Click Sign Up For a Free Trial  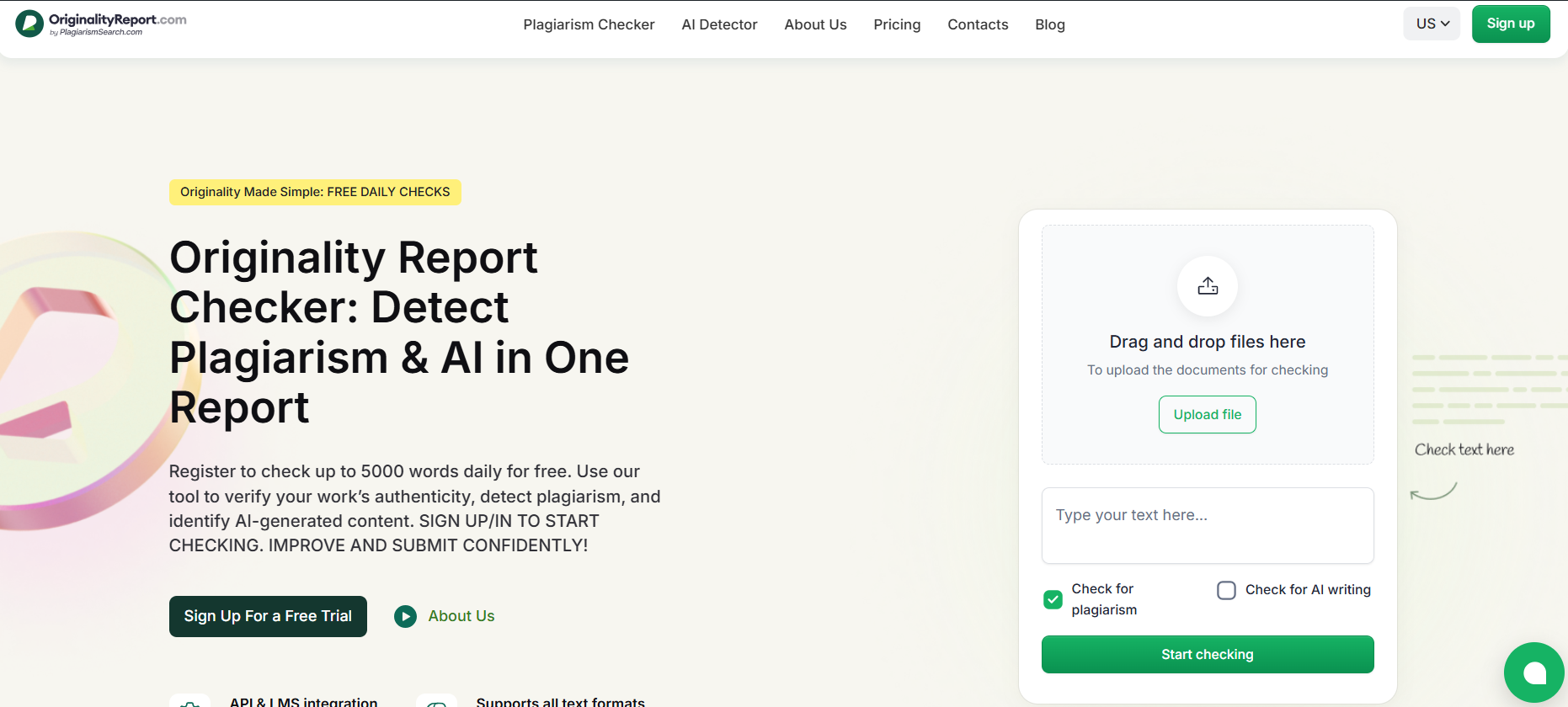268,616
